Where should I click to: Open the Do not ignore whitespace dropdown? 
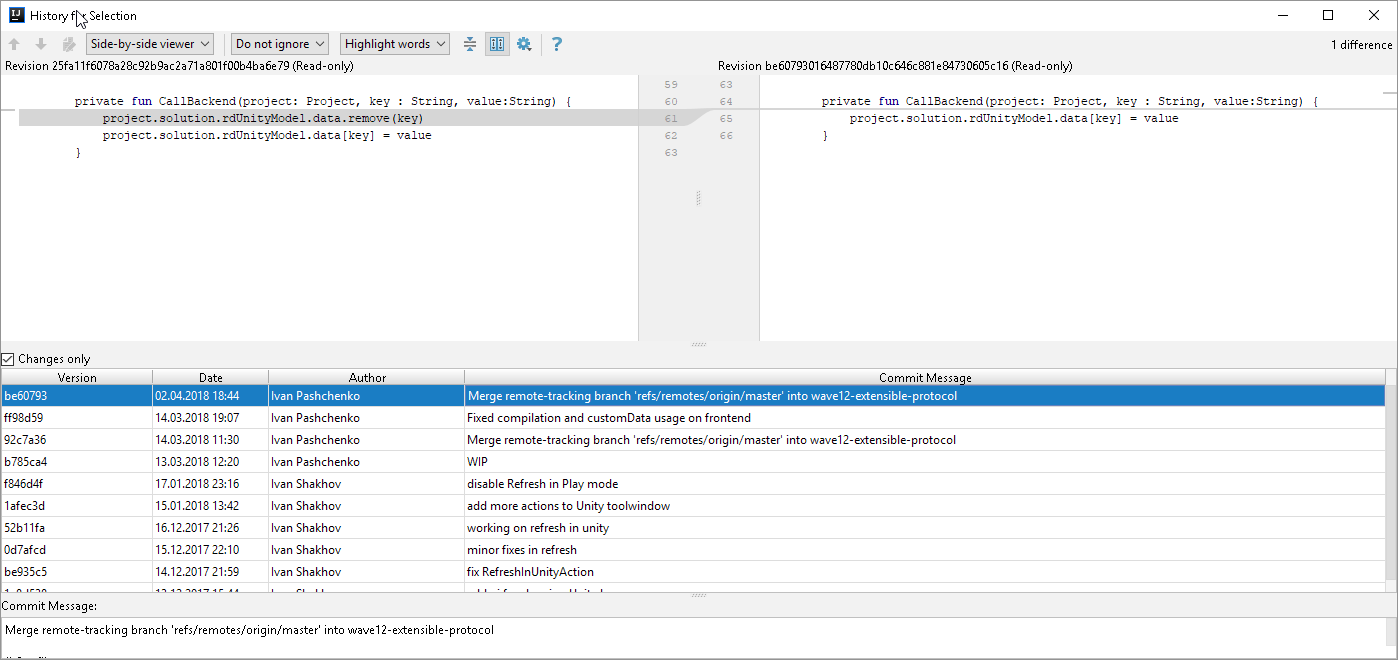click(279, 43)
